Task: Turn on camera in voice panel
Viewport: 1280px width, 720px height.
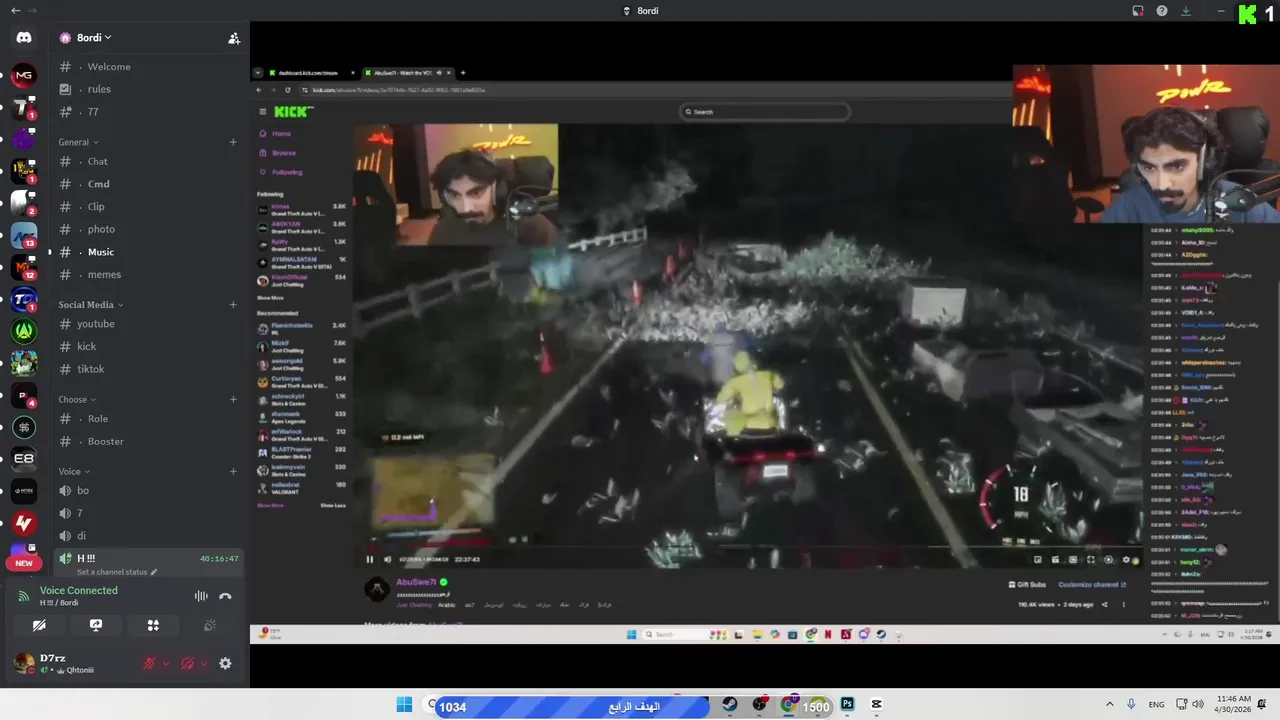Action: click(39, 625)
